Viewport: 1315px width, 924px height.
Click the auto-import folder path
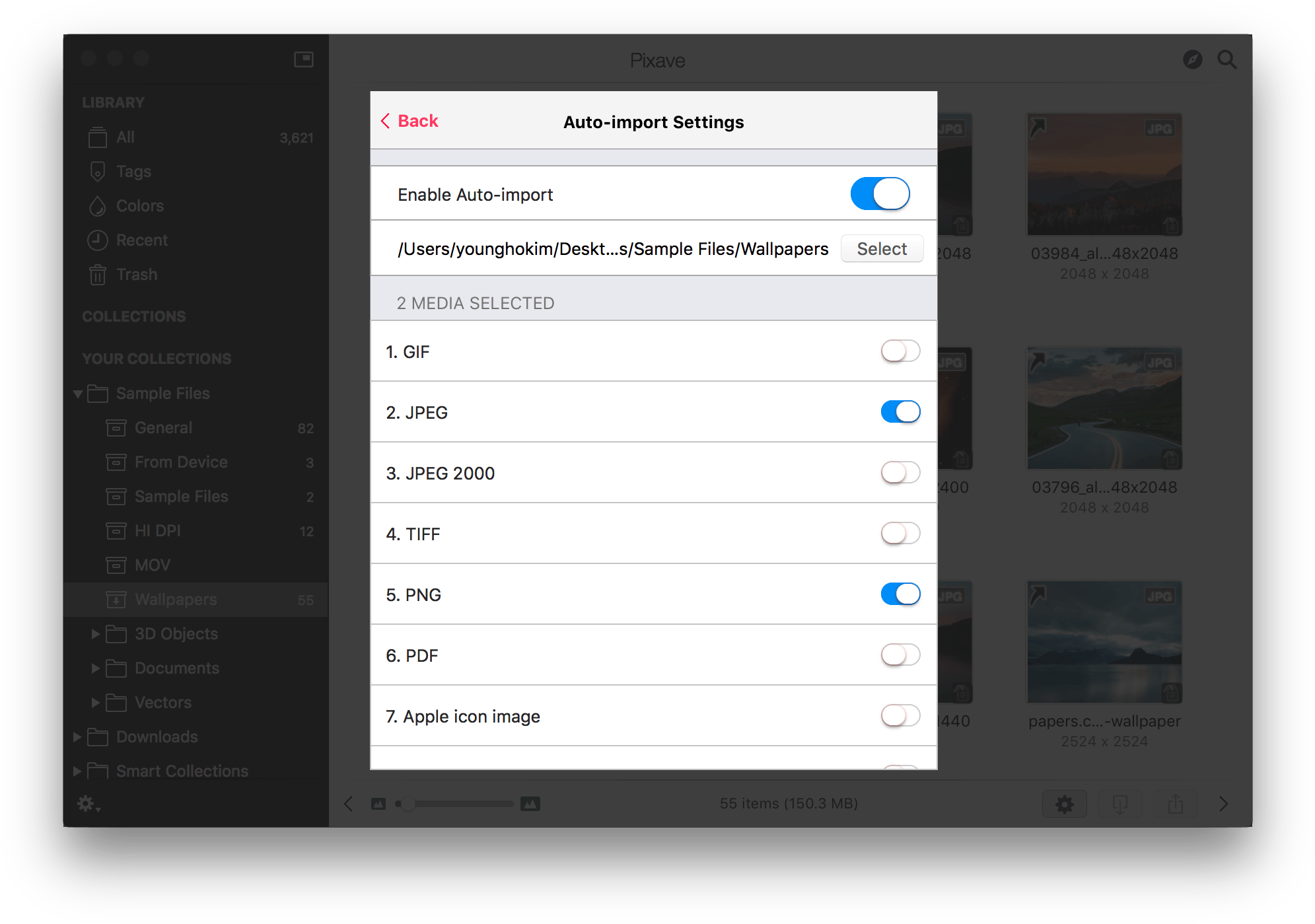point(612,249)
